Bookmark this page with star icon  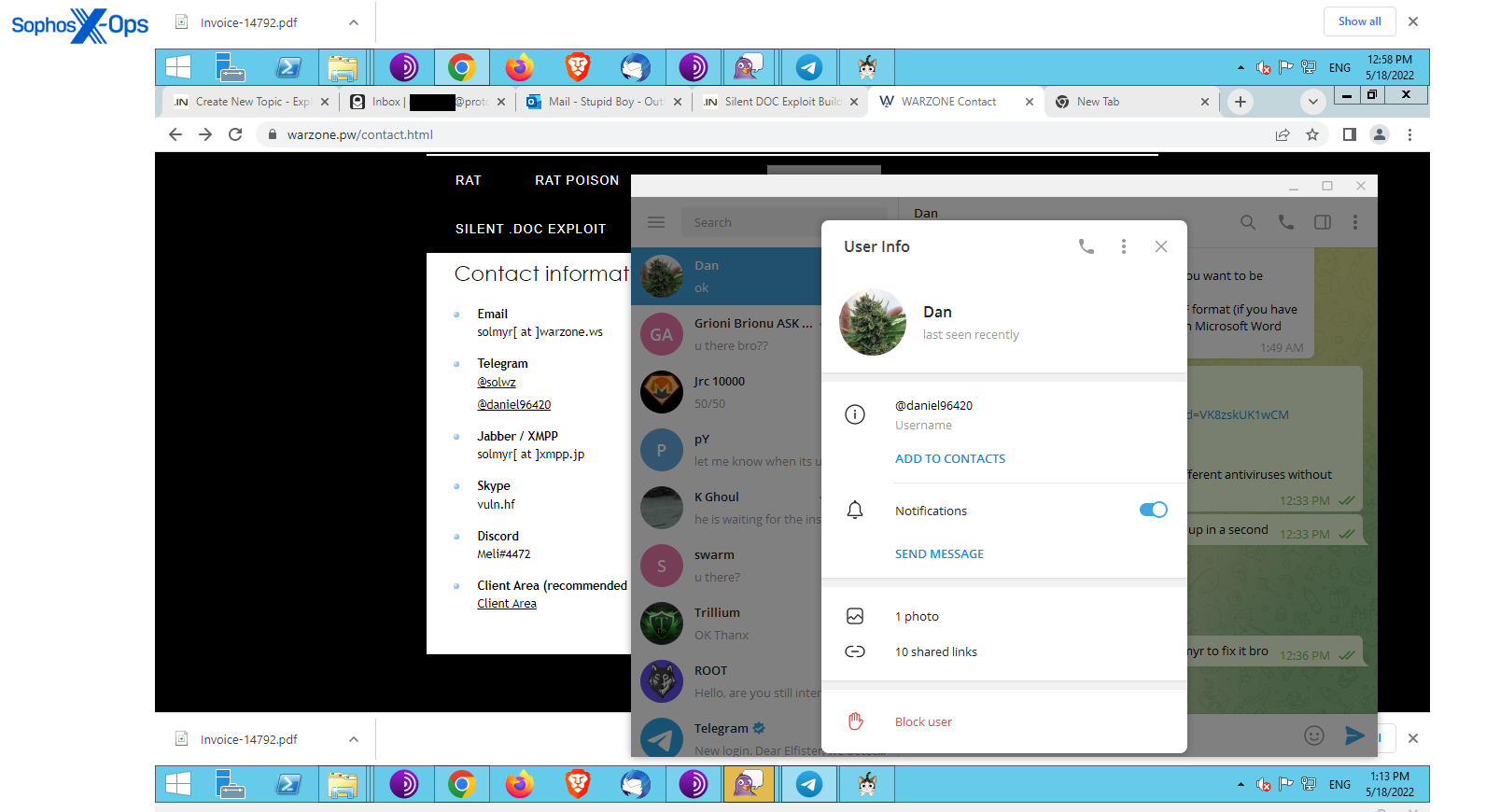pyautogui.click(x=1312, y=134)
